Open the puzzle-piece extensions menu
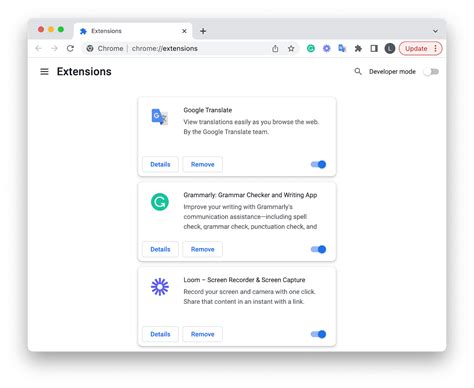Image resolution: width=474 pixels, height=388 pixels. pos(358,49)
